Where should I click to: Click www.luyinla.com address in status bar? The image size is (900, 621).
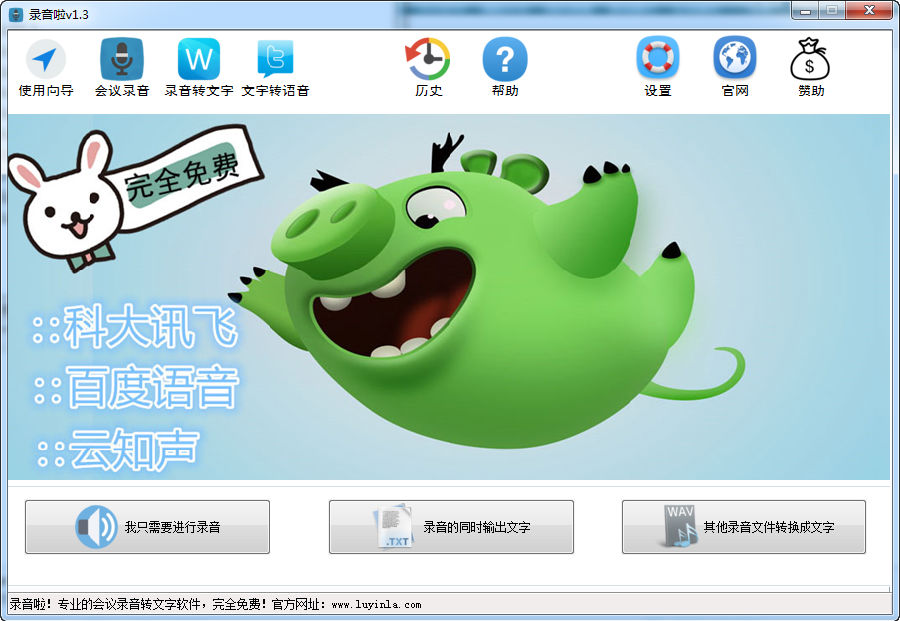(x=377, y=604)
